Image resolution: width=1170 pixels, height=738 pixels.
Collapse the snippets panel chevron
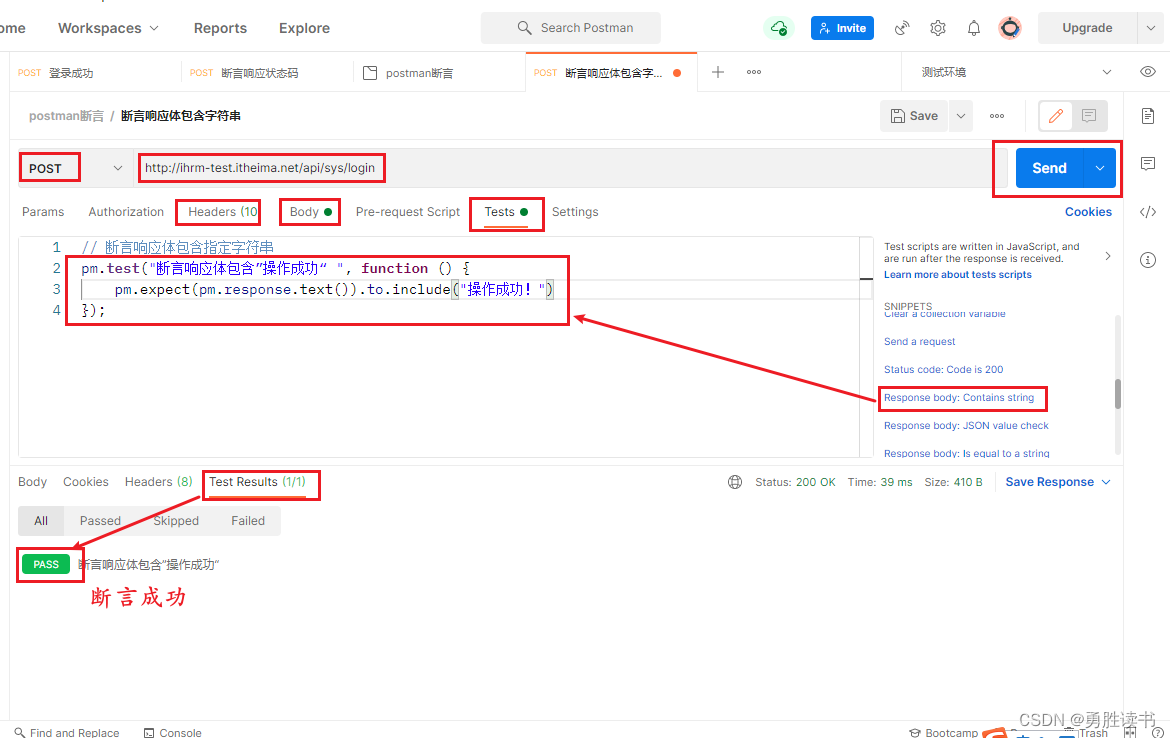[x=1108, y=256]
